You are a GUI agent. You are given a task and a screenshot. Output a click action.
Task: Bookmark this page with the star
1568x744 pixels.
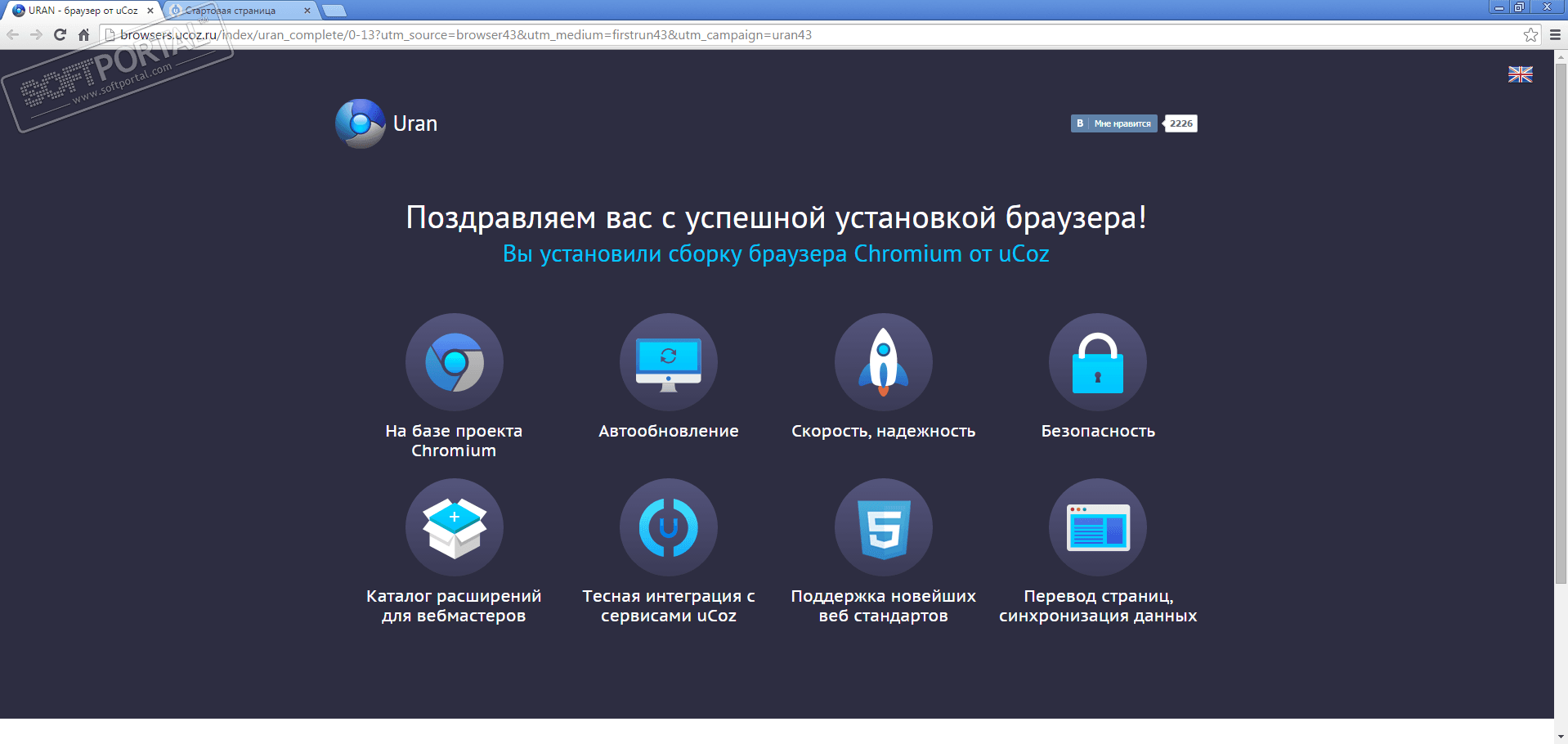(1531, 34)
